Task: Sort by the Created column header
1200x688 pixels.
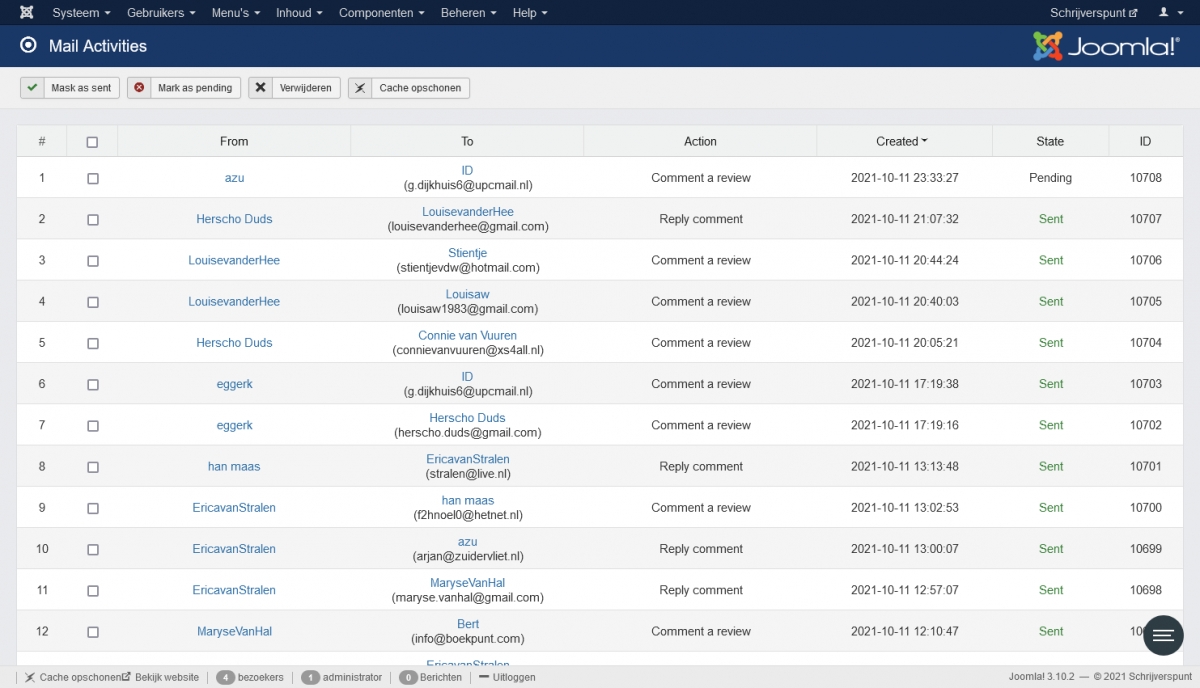Action: [x=901, y=142]
